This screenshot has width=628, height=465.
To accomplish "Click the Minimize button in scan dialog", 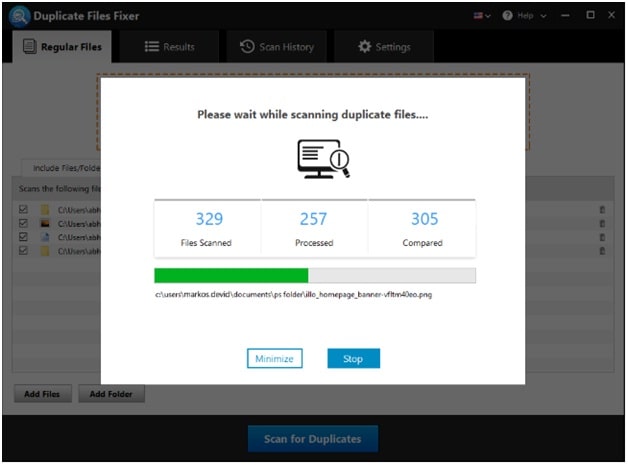I will (x=274, y=358).
